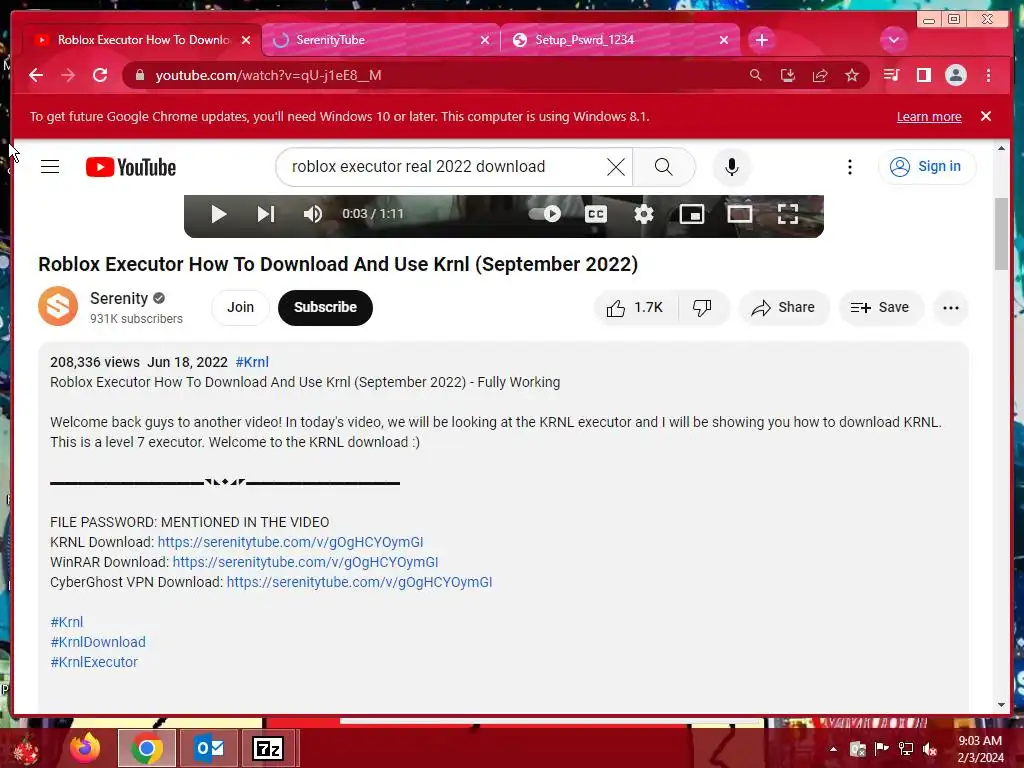This screenshot has width=1024, height=768.
Task: Click the #KrnlExecutor hashtag
Action: coord(94,662)
